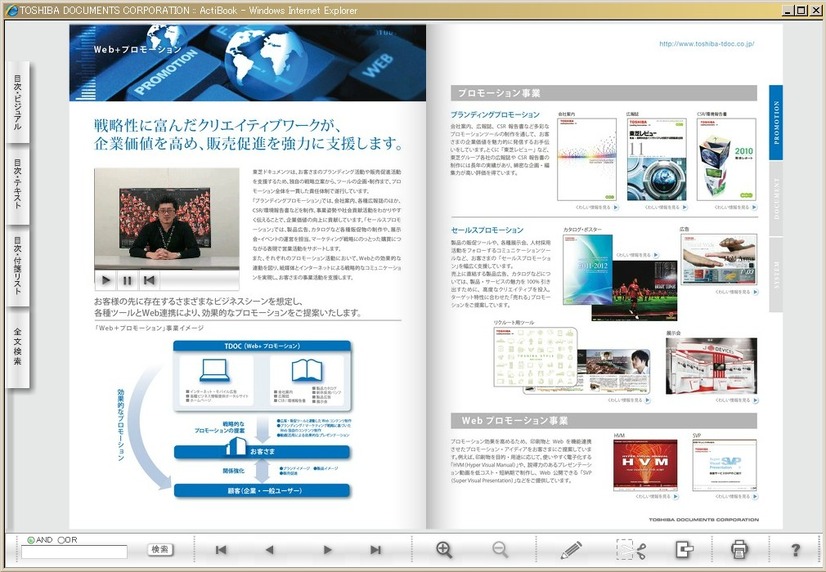
Task: Click the ブランディングプロモーション heading
Action: click(495, 114)
